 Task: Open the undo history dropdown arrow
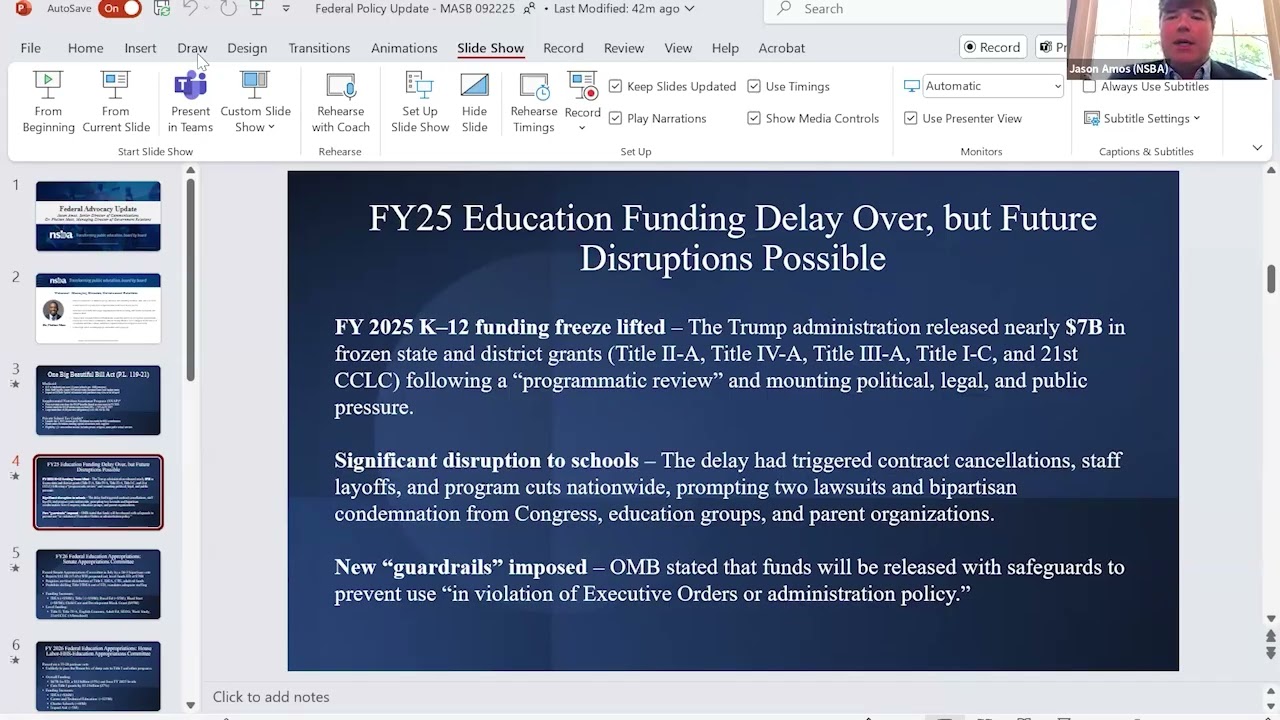click(204, 9)
